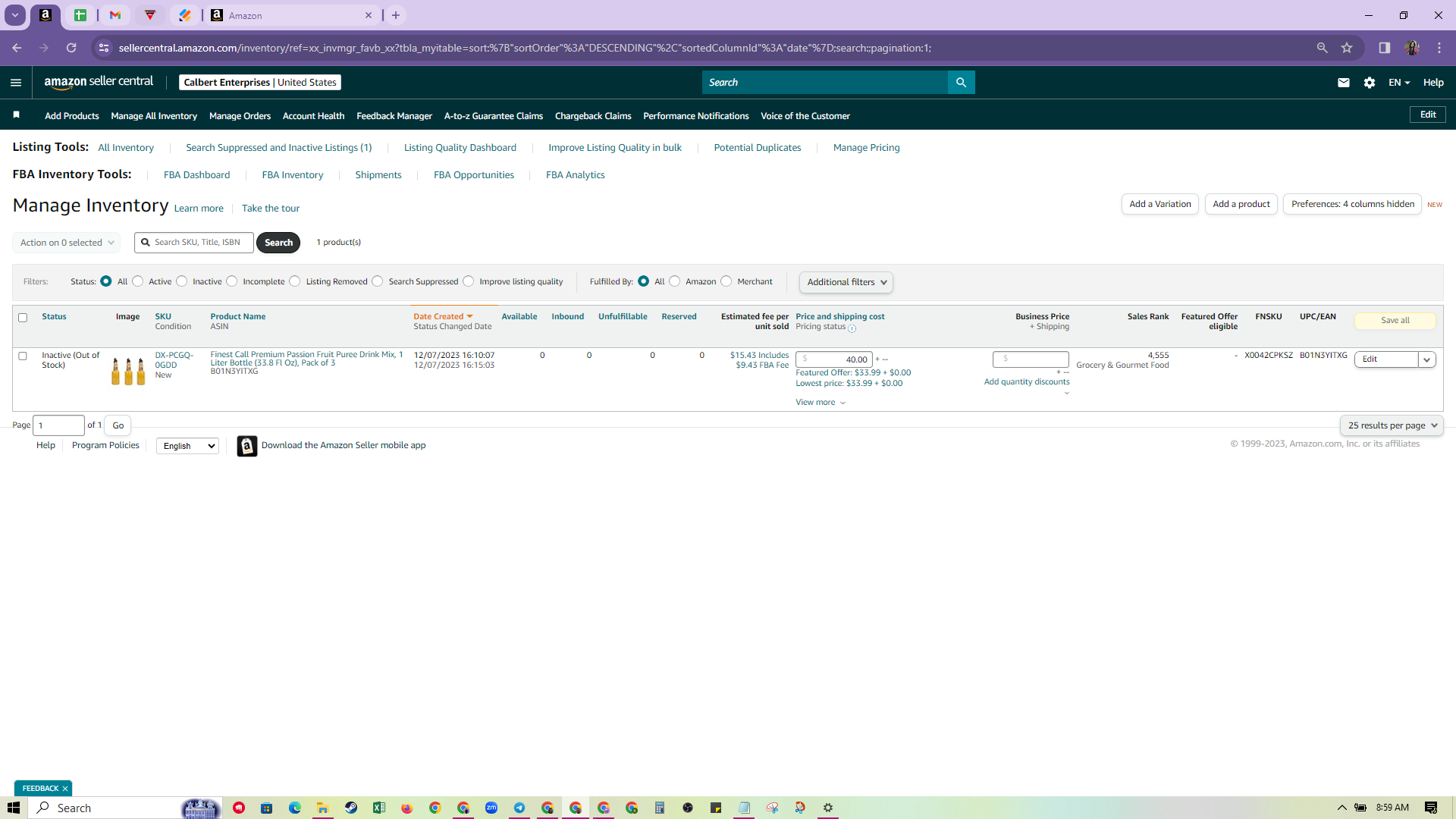This screenshot has height=819, width=1456.
Task: Click the Save all button
Action: point(1395,321)
